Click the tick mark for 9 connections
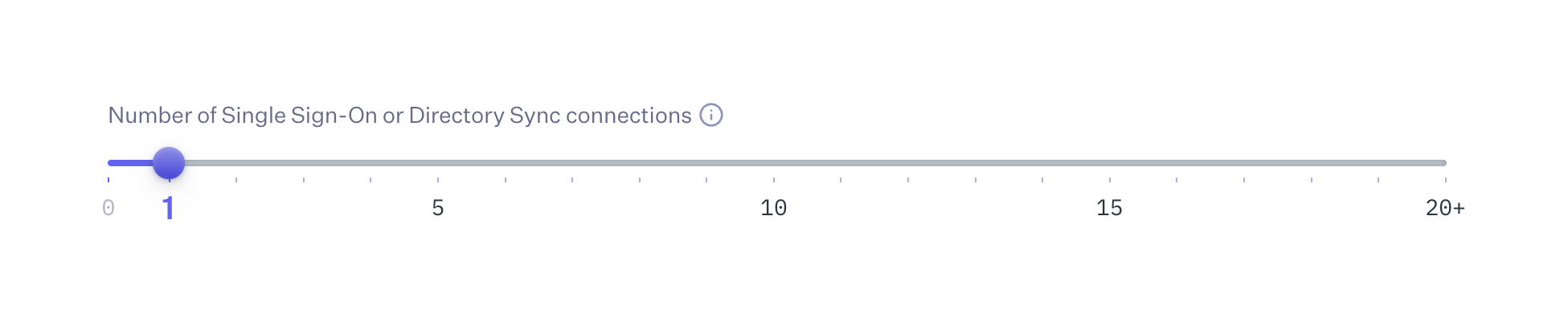This screenshot has width=1568, height=322. tap(706, 180)
